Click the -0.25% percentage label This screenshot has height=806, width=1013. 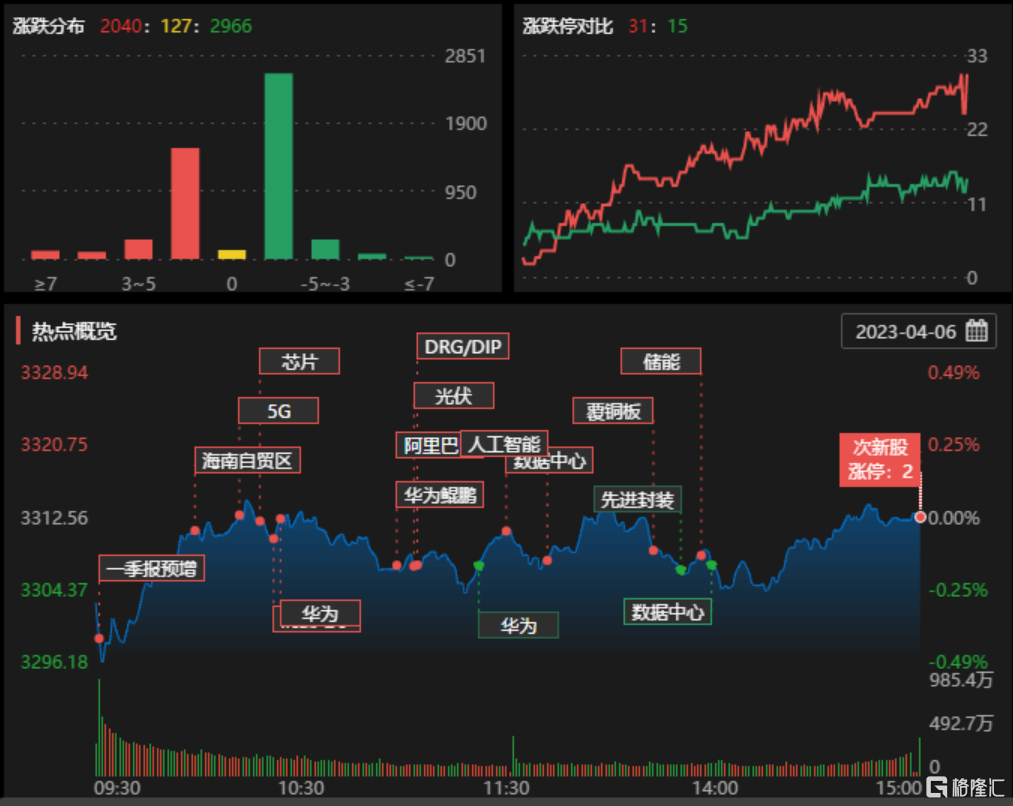coord(958,590)
